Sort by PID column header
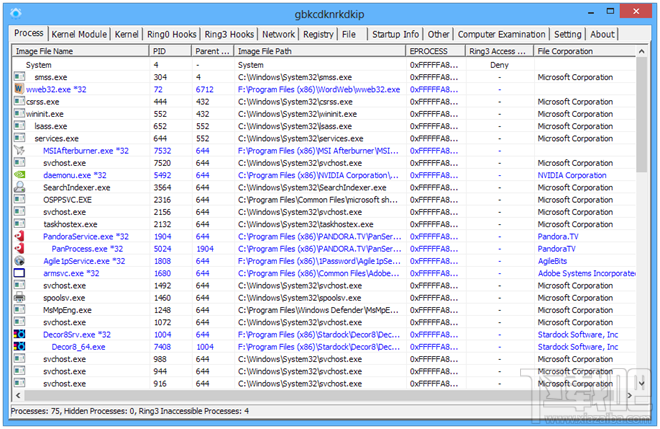Viewport: 660px width, 429px height. tap(170, 51)
